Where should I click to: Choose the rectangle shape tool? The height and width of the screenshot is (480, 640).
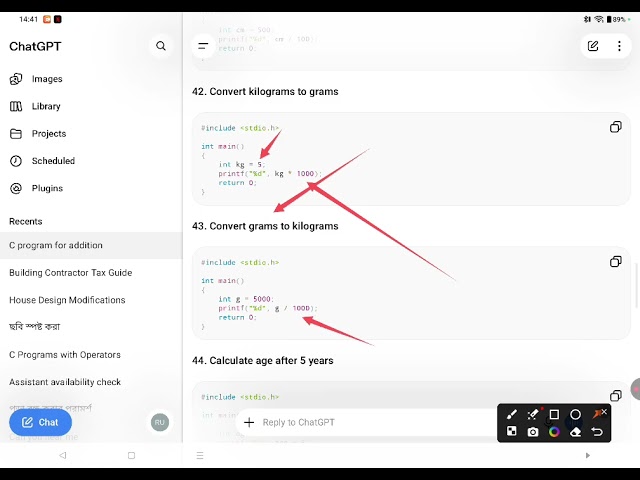pyautogui.click(x=554, y=415)
